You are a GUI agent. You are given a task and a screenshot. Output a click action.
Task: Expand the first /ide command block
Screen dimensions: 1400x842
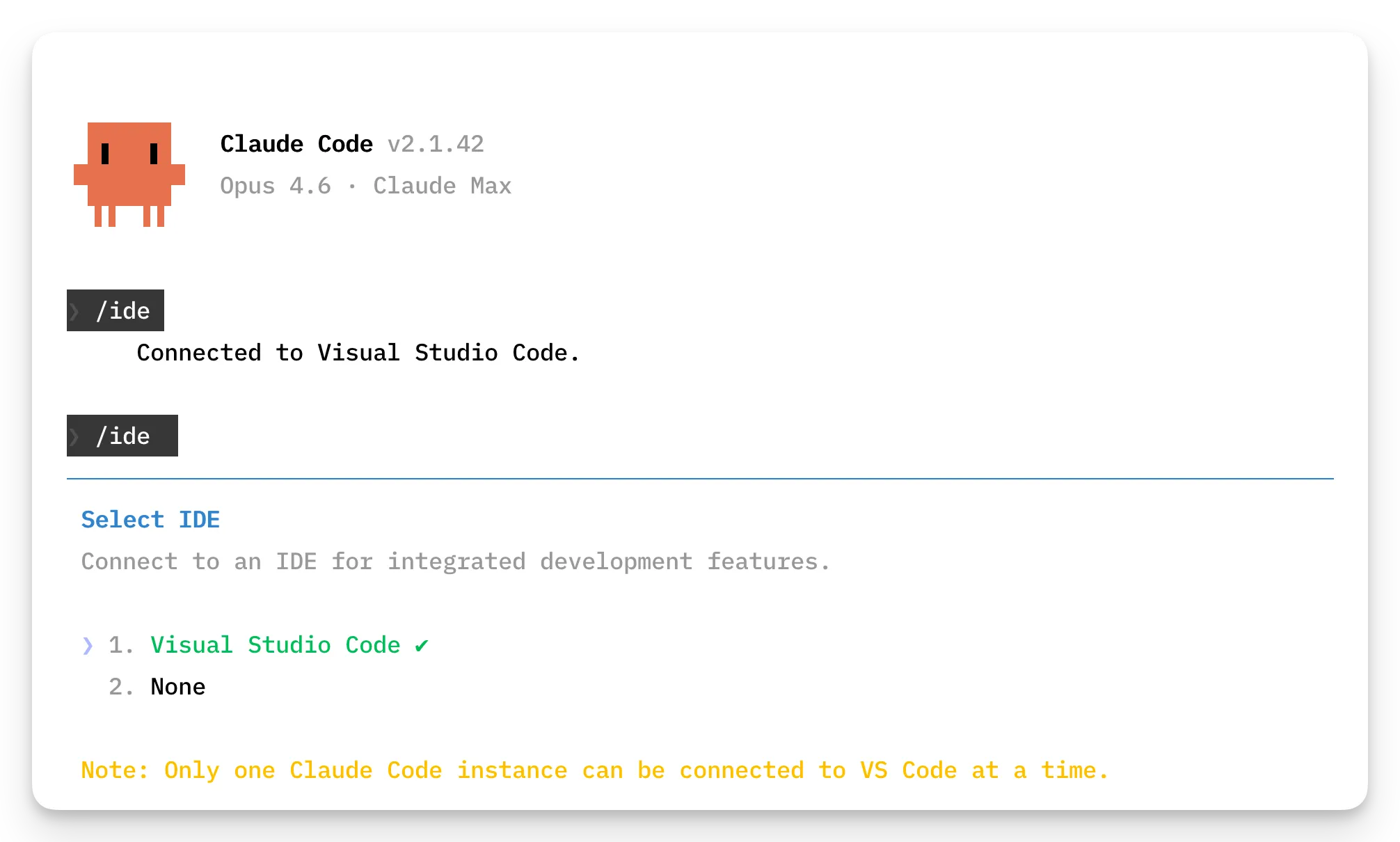(116, 310)
